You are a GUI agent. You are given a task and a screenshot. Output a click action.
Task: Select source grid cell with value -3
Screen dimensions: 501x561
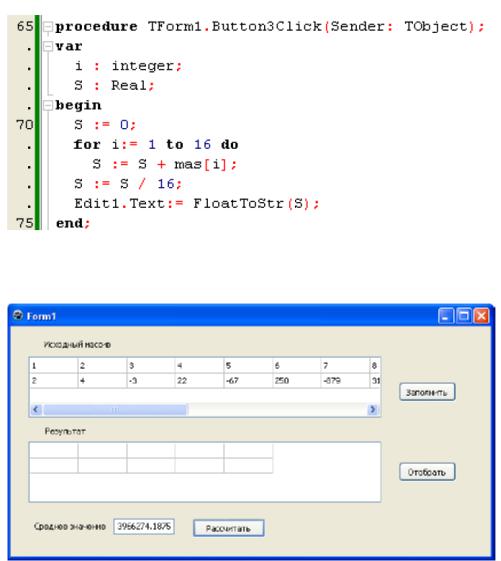151,381
